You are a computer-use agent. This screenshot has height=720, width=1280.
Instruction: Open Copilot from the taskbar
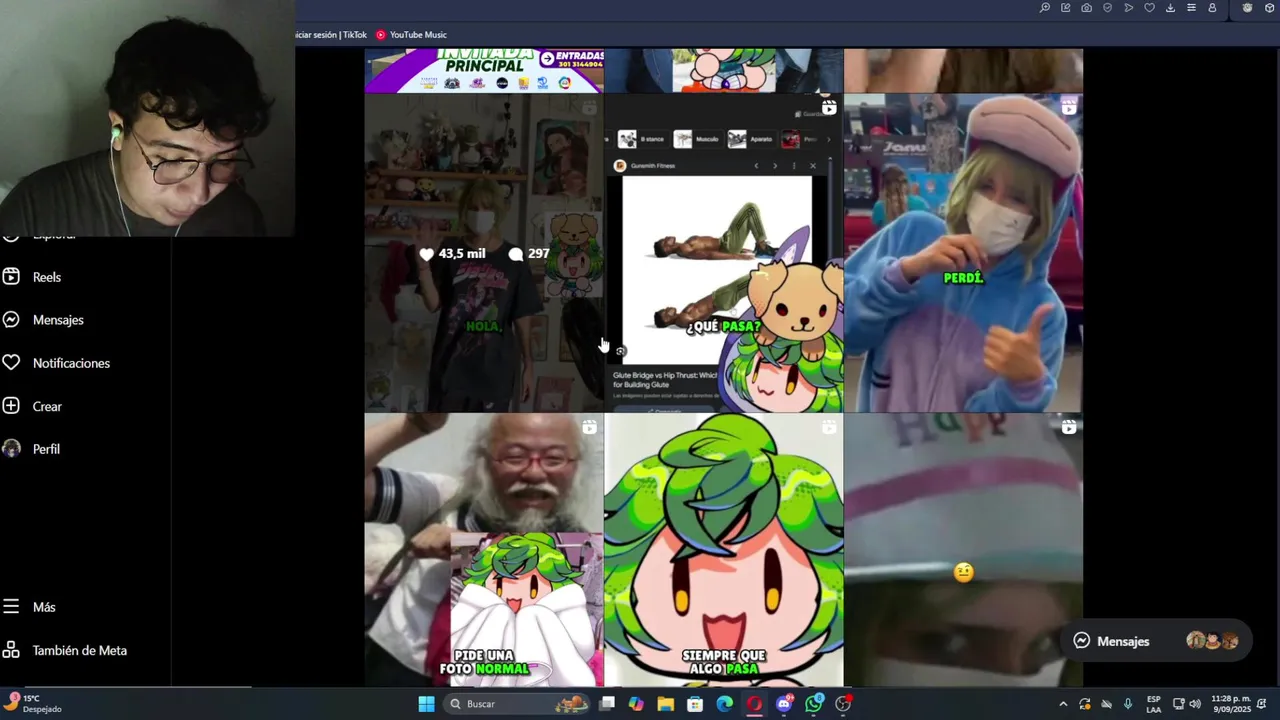636,704
